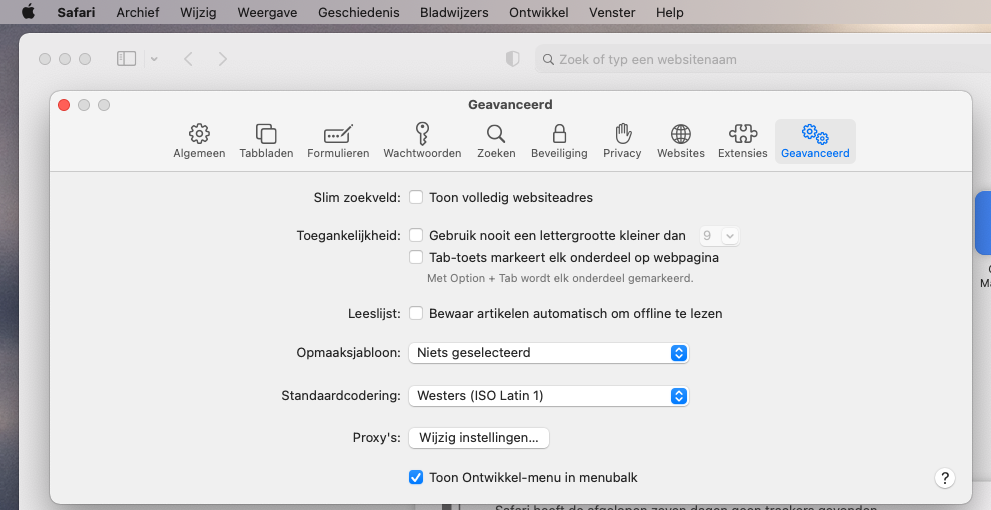The image size is (991, 510).
Task: Open the Extensies puzzle pane
Action: pos(743,142)
